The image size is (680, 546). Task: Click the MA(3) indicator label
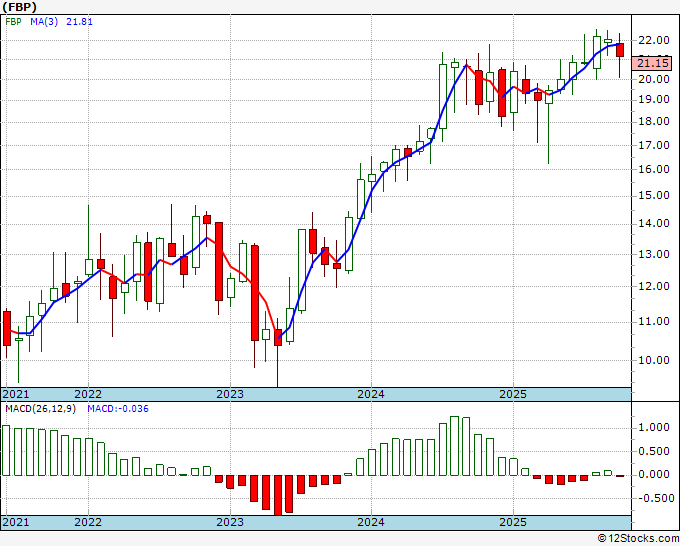pos(44,22)
